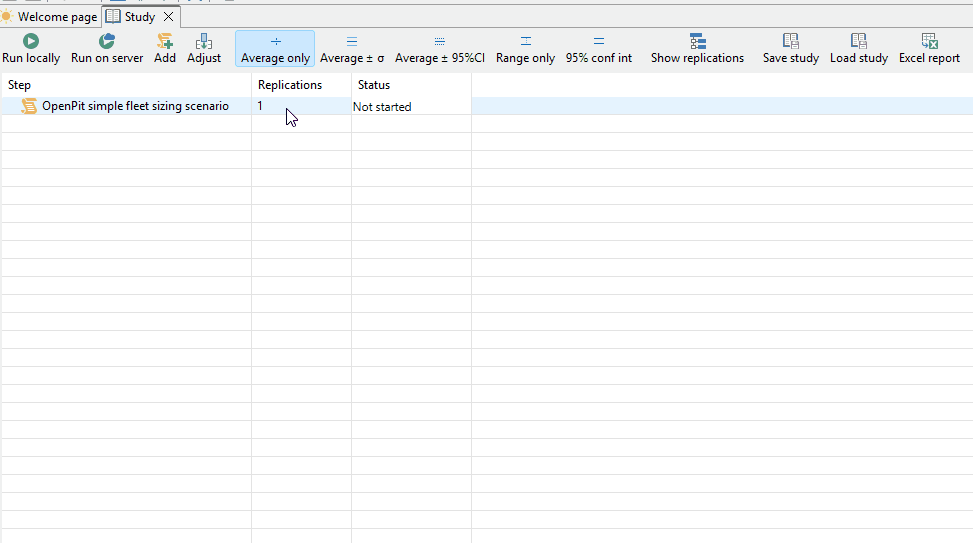Switch to Average ± σ display
Viewport: 973px width, 543px height.
(352, 48)
